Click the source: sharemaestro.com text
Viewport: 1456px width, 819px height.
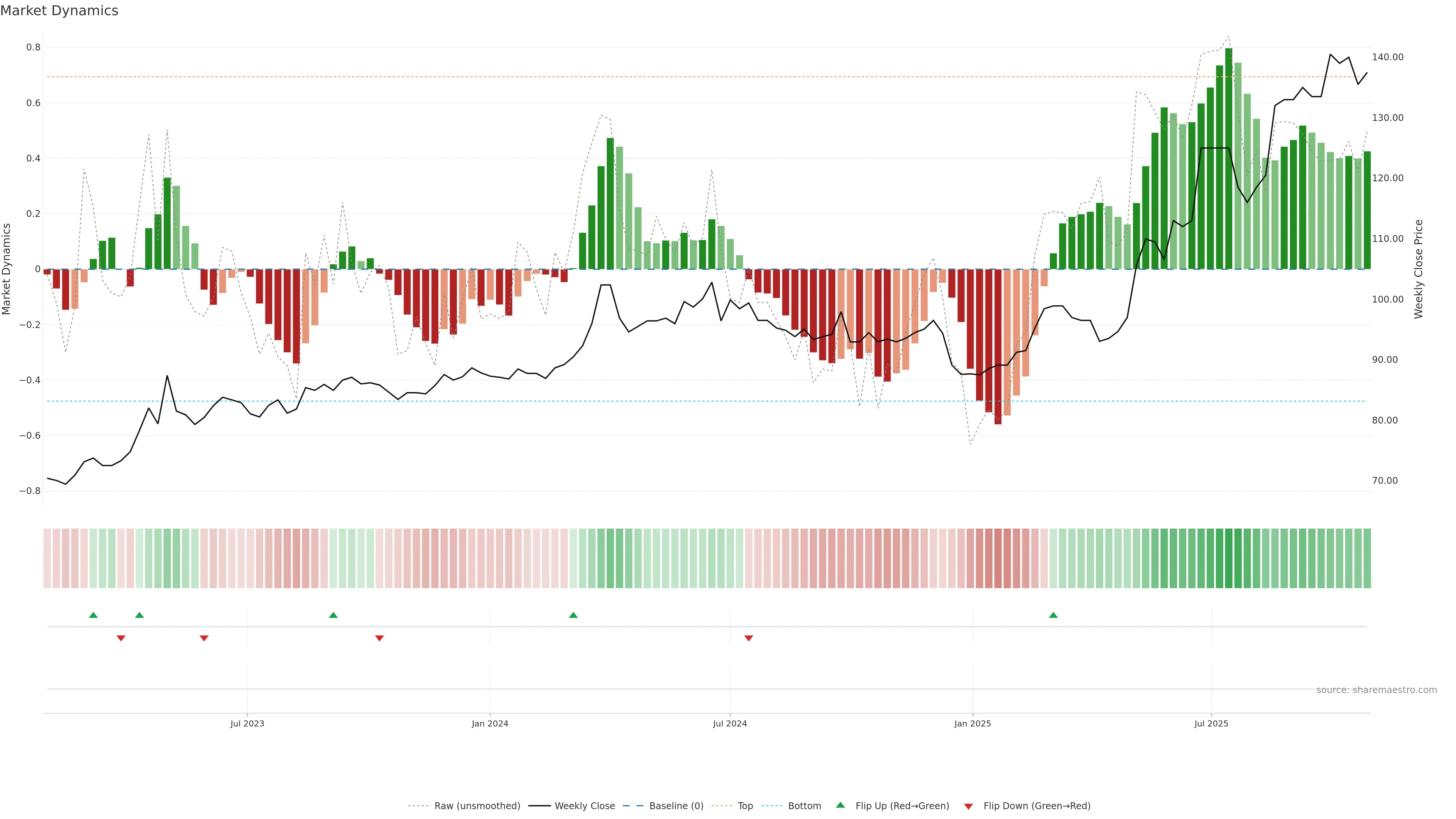(x=1376, y=690)
